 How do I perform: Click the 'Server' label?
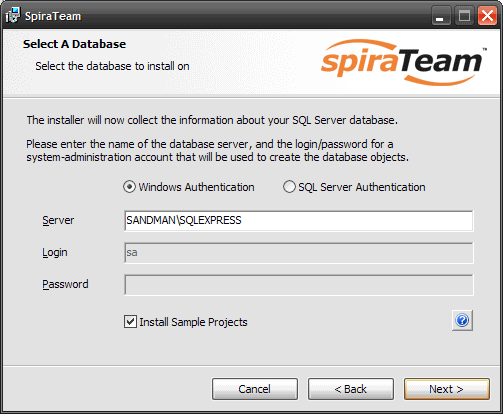coord(58,220)
